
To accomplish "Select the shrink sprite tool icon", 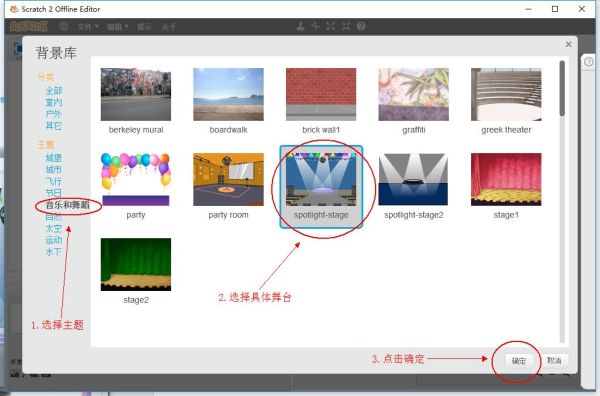I will [346, 26].
